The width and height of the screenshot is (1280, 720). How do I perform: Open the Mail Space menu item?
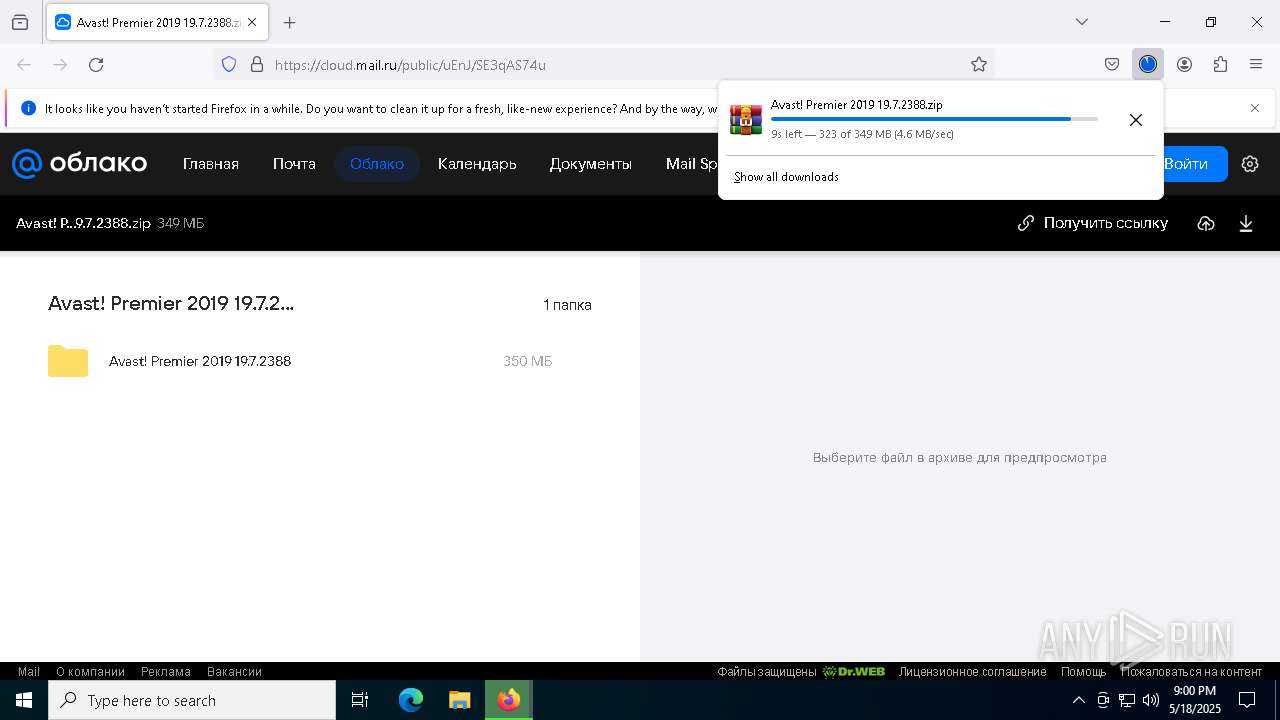[692, 164]
